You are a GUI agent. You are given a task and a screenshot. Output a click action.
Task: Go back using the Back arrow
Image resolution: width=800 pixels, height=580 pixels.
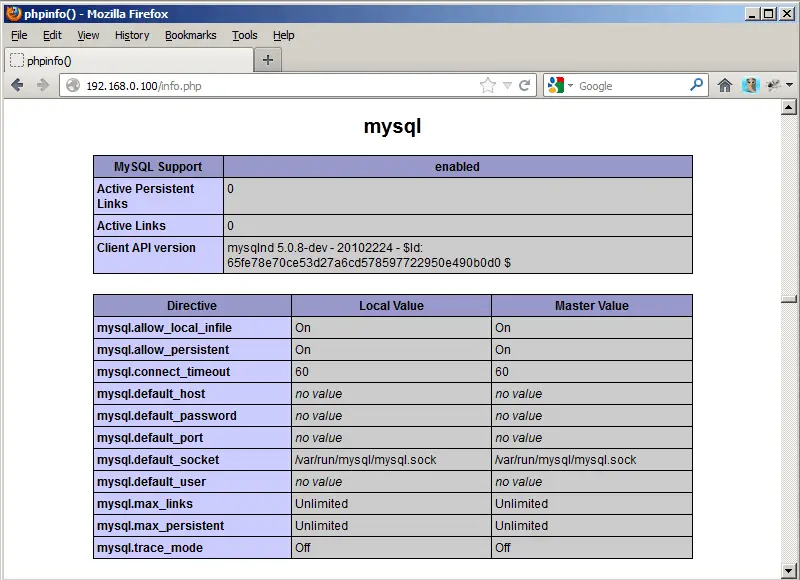pyautogui.click(x=17, y=85)
